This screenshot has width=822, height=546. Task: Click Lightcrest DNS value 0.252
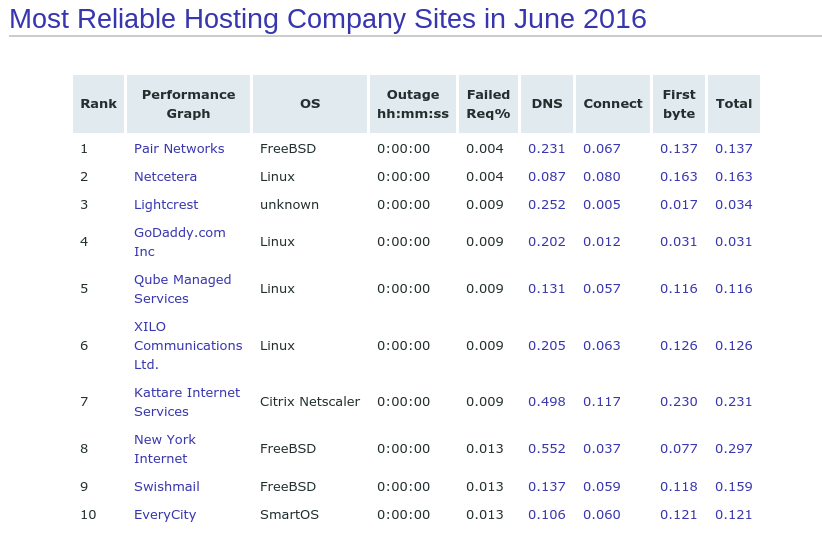click(x=546, y=205)
